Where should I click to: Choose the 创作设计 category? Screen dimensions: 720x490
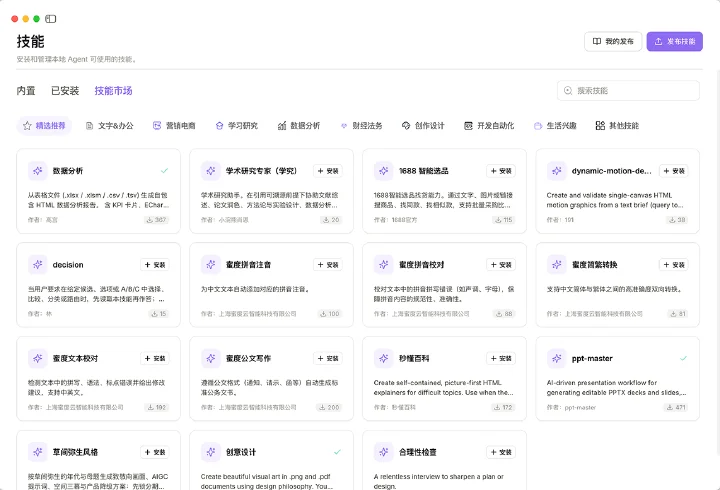[423, 125]
